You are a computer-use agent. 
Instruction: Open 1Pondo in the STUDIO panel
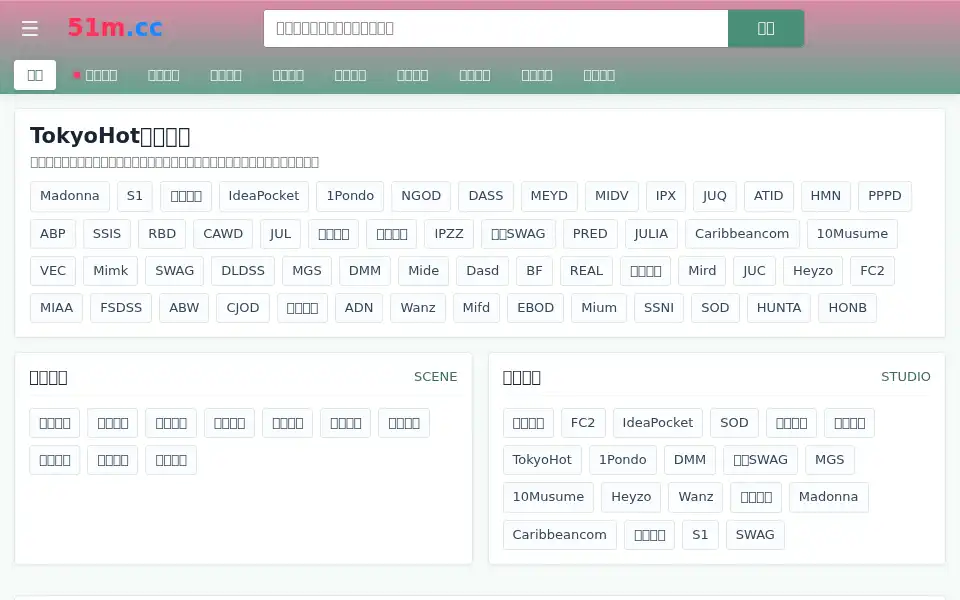pos(623,460)
